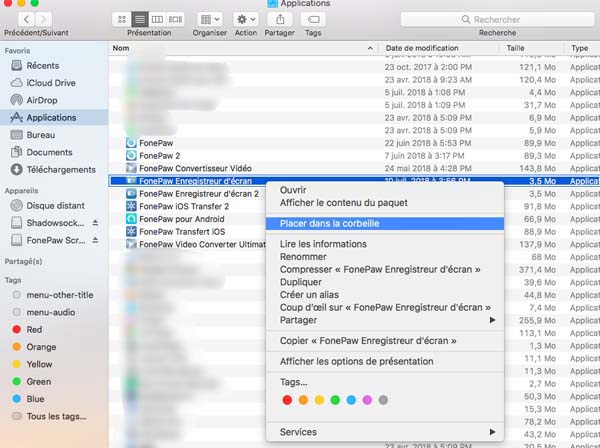This screenshot has width=600, height=448.
Task: Select Applications in the sidebar
Action: (54, 117)
